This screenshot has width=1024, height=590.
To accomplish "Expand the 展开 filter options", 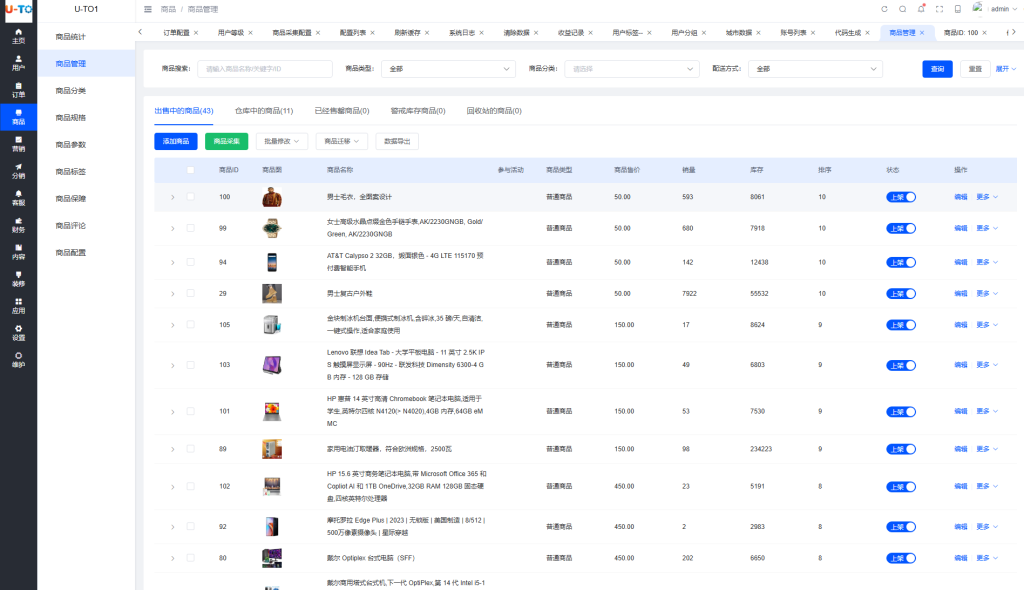I will tap(1006, 69).
